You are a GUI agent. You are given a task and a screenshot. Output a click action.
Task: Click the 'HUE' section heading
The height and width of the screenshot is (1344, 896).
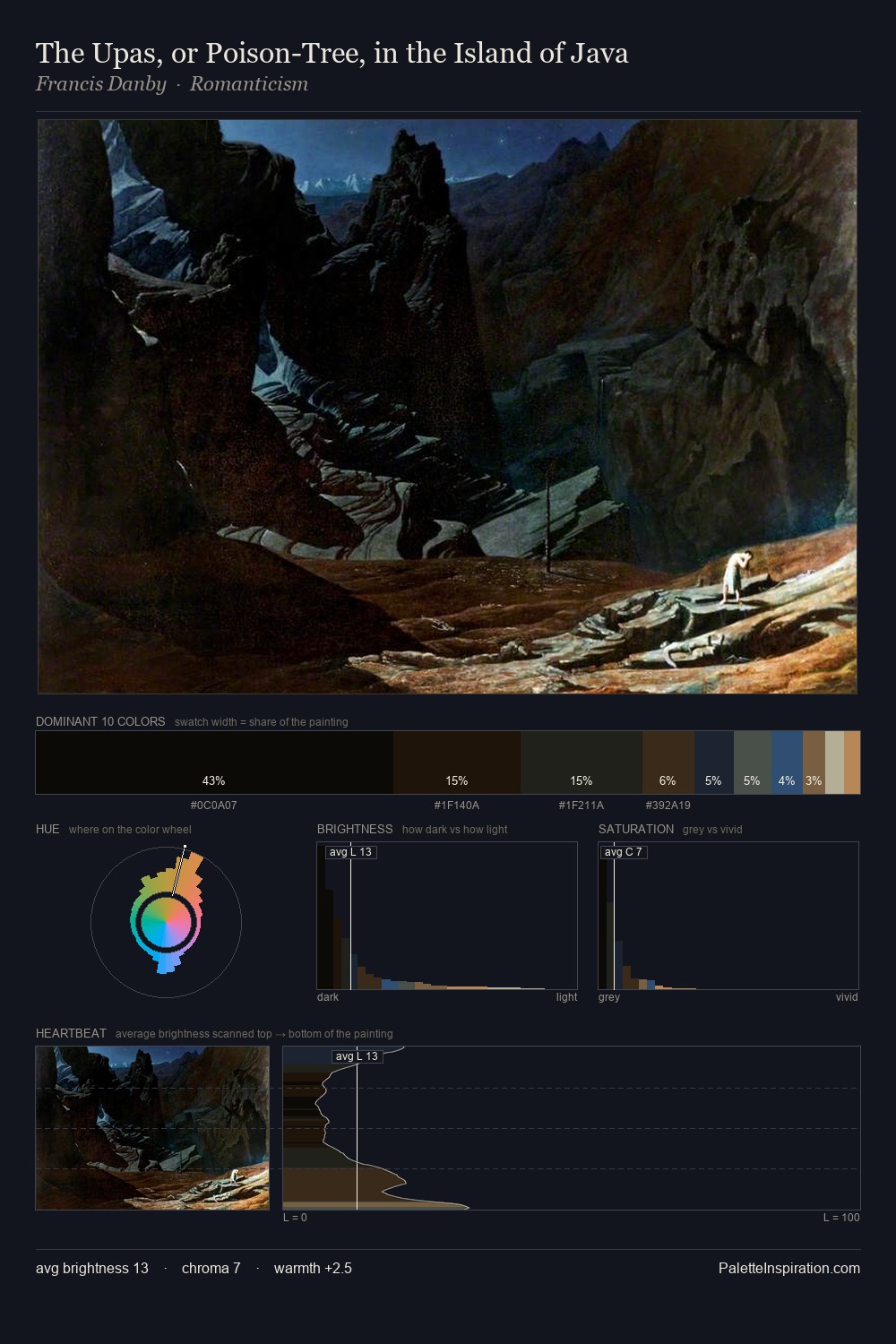coord(47,829)
